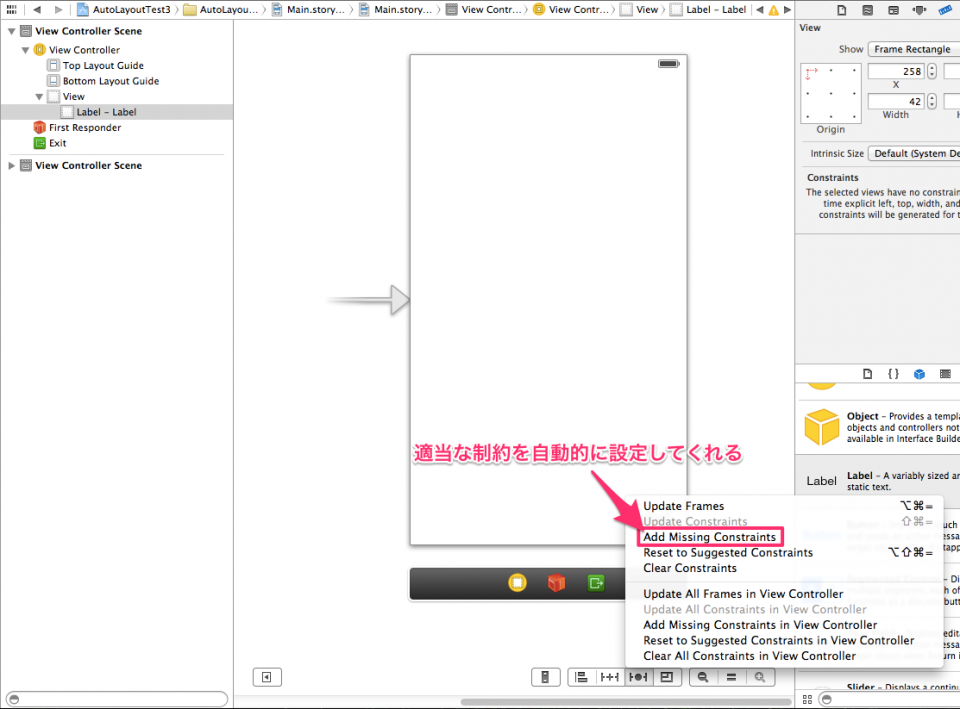The height and width of the screenshot is (709, 960).
Task: Open the Show Frame Rectangle dropdown
Action: click(x=914, y=49)
